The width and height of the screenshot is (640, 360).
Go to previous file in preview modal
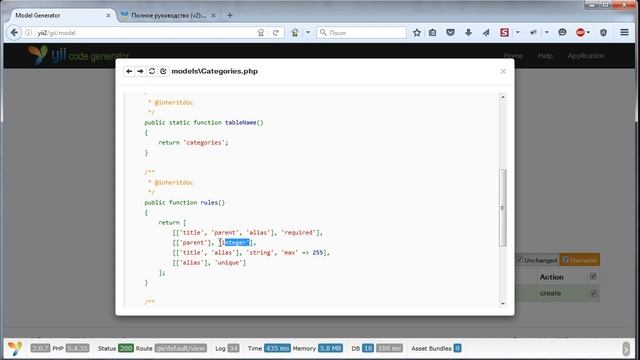129,71
